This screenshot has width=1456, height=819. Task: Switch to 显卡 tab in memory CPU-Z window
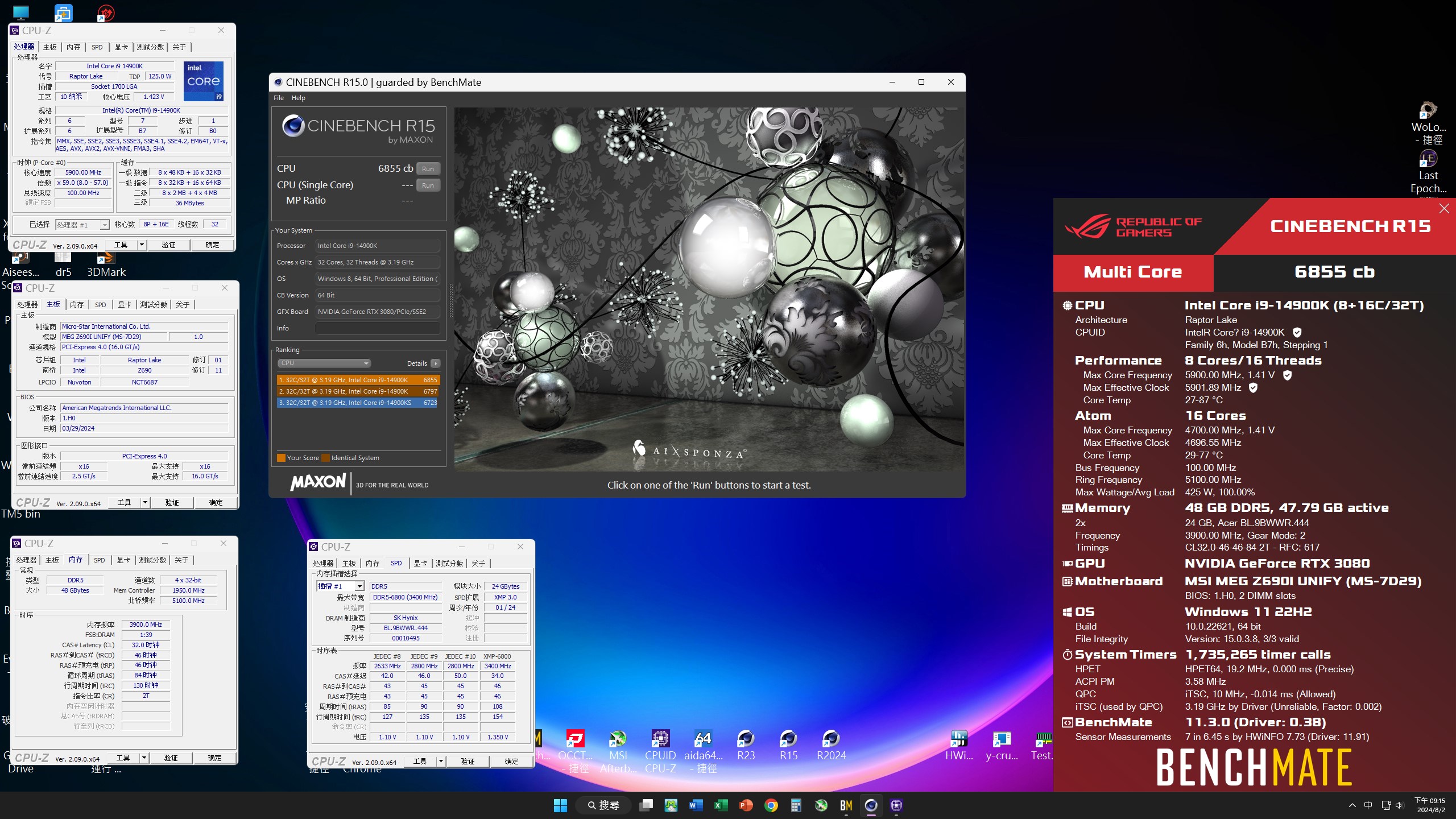tap(123, 560)
